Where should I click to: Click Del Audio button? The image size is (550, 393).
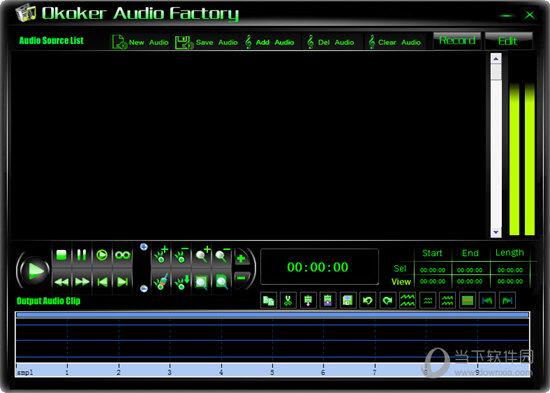coord(330,42)
